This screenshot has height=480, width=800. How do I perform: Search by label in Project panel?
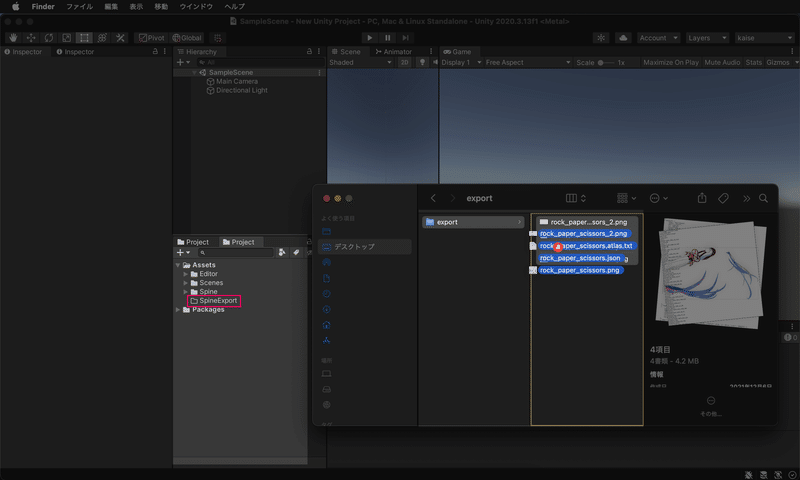296,252
